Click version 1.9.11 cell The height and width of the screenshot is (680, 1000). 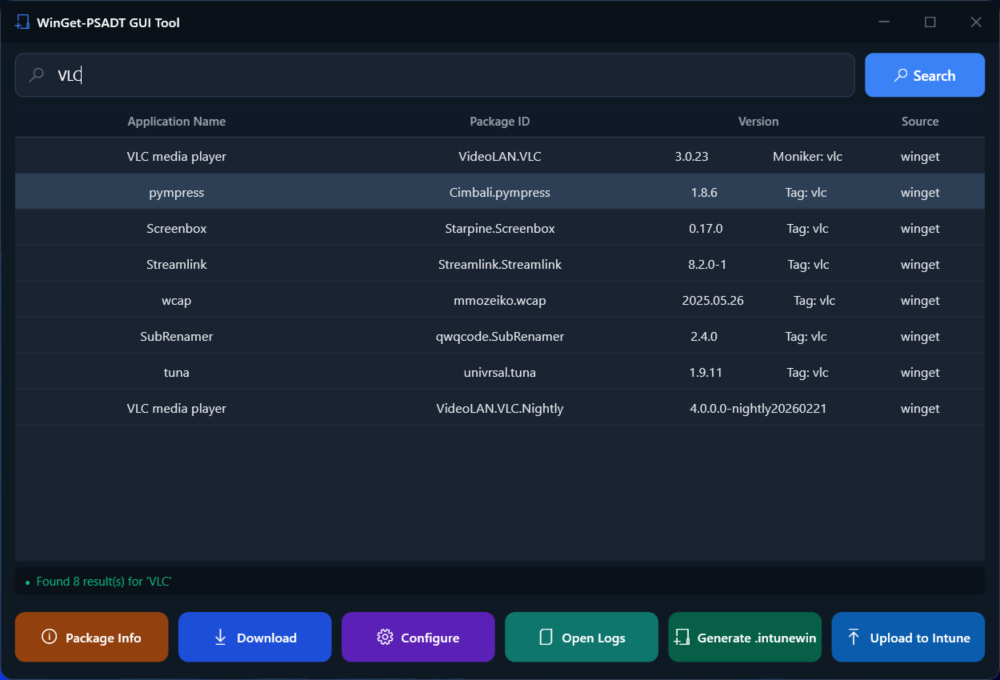[x=705, y=372]
